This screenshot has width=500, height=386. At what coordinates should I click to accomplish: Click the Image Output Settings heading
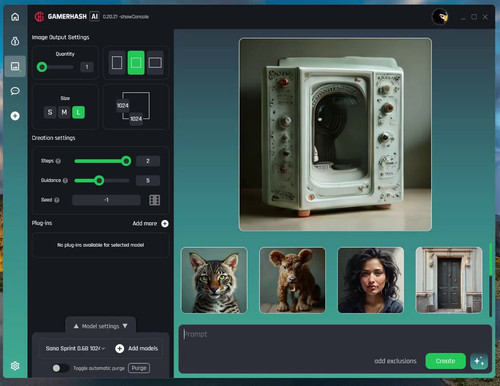tap(60, 37)
